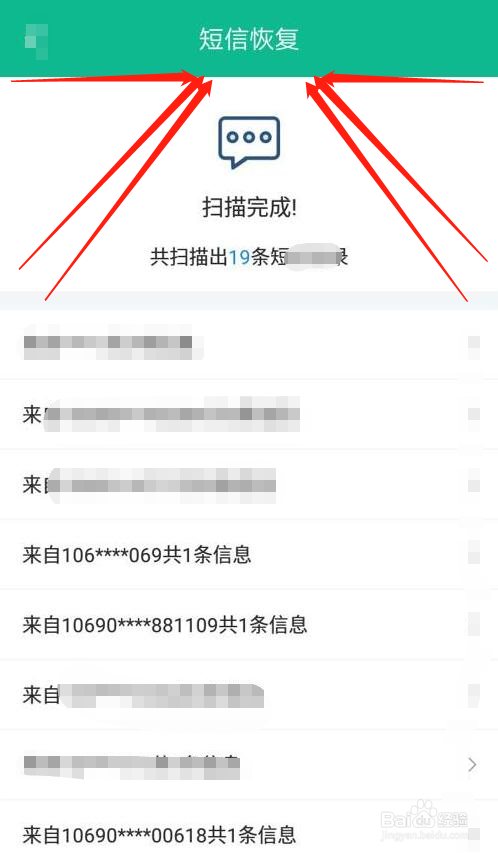Tap the blue number 19 in scan result
The width and height of the screenshot is (498, 853).
click(239, 257)
